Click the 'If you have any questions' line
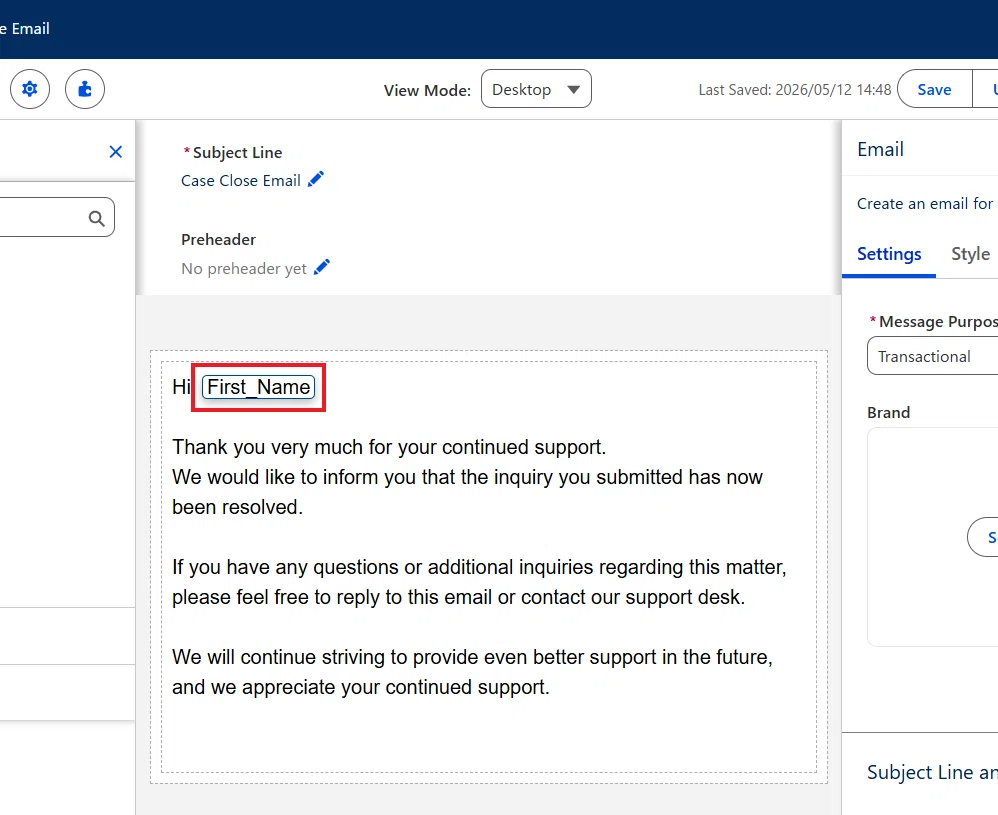This screenshot has height=815, width=998. [479, 567]
